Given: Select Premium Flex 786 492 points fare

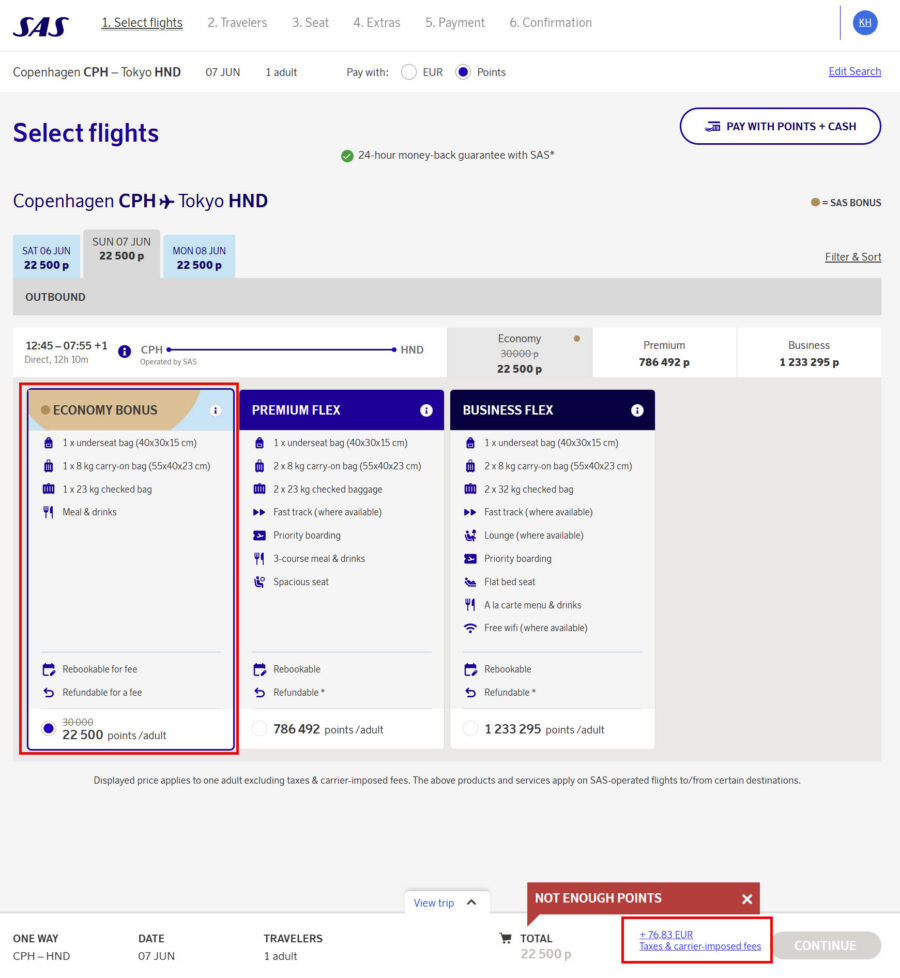Looking at the screenshot, I should tap(259, 729).
